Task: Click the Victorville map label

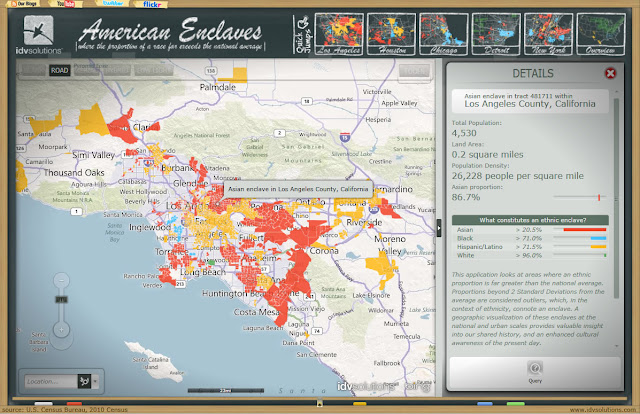Action: point(377,92)
